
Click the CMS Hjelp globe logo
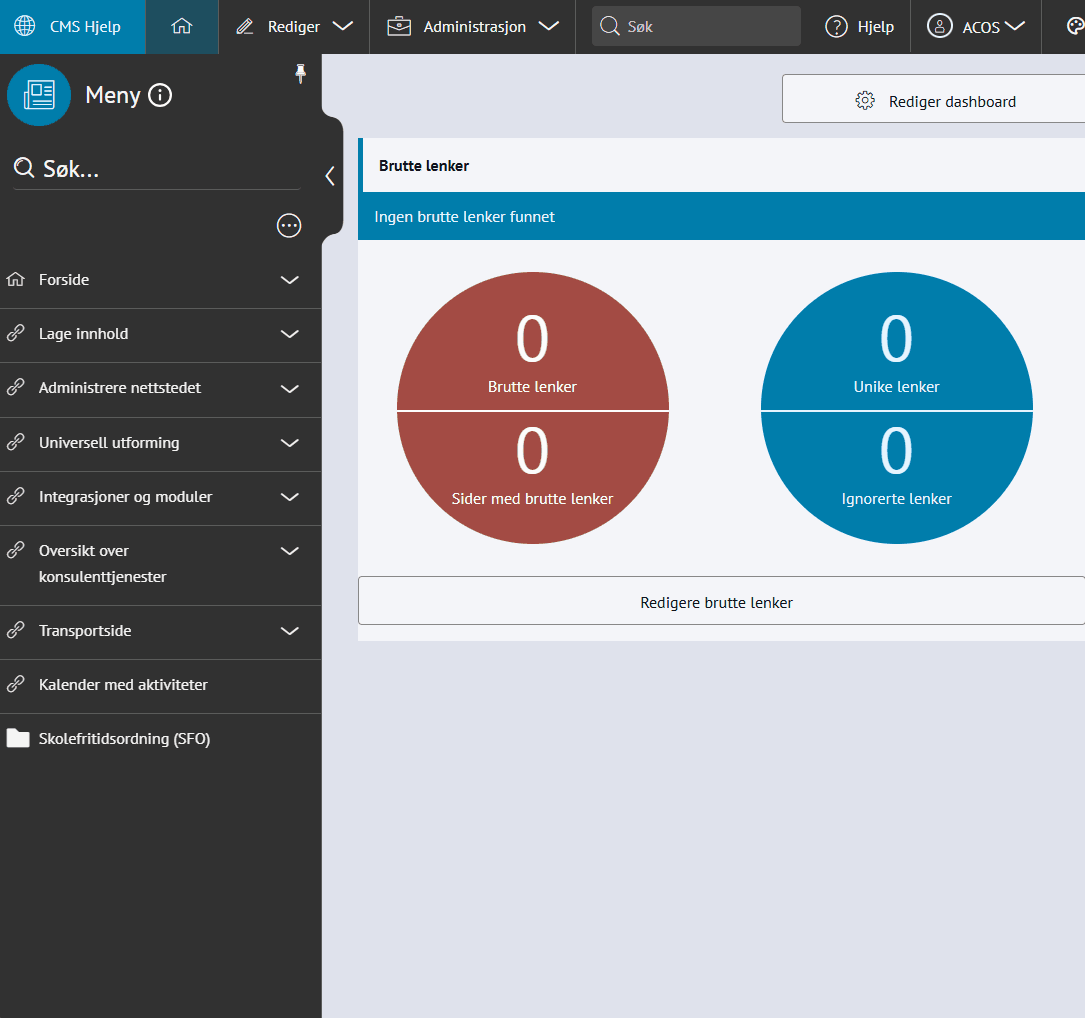(25, 27)
